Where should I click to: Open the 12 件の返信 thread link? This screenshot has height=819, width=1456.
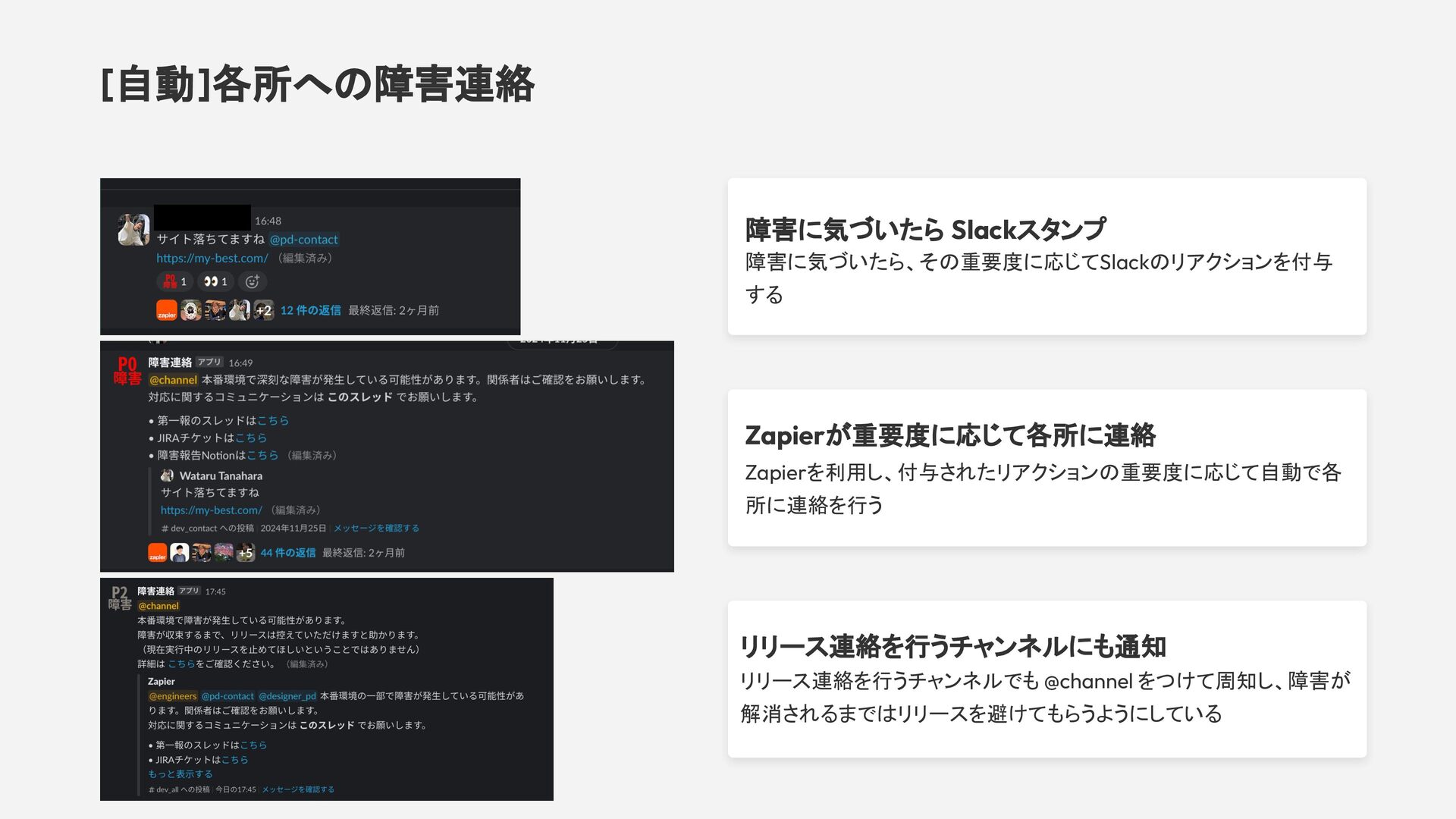[x=311, y=310]
